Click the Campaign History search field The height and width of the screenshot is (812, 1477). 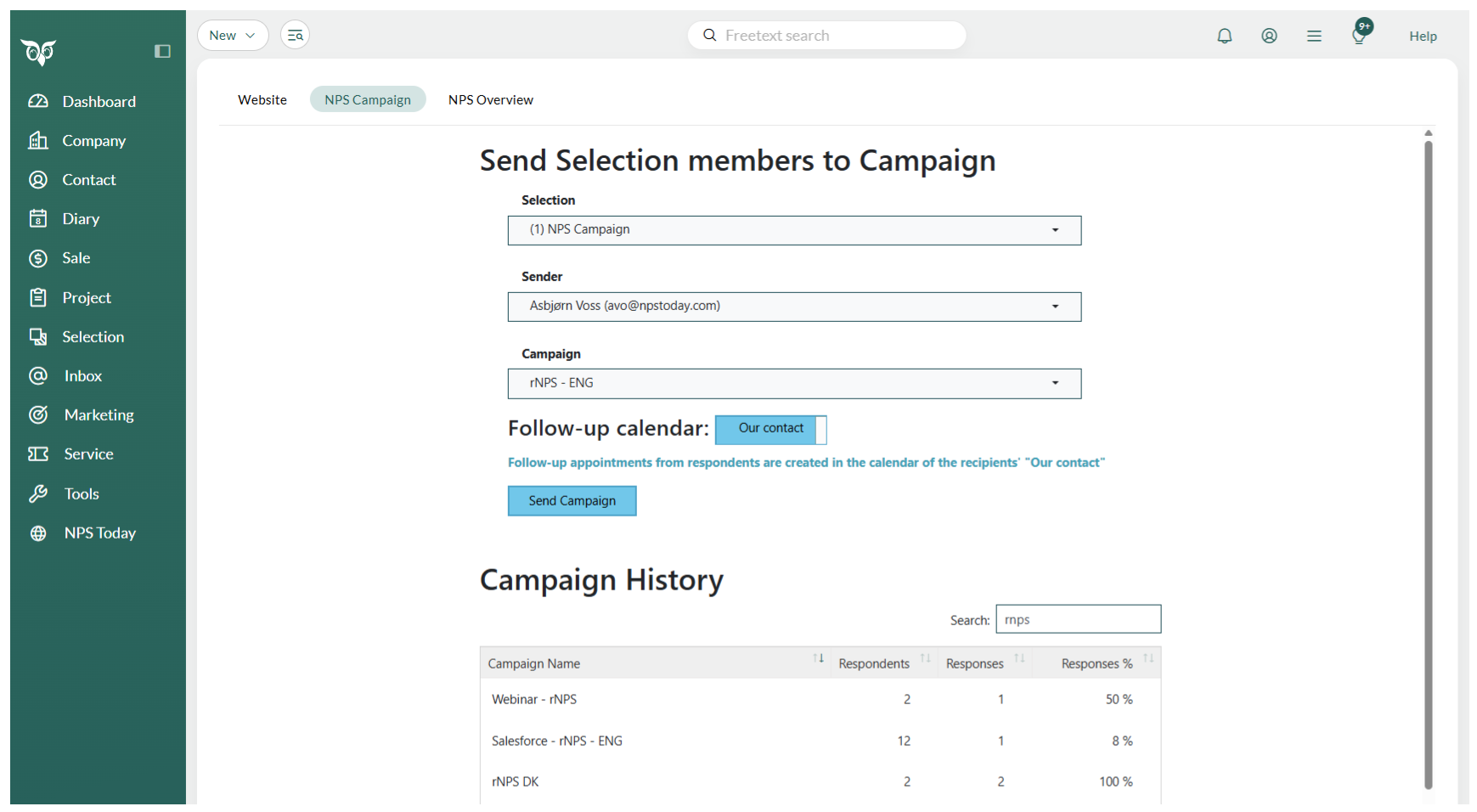pos(1078,619)
